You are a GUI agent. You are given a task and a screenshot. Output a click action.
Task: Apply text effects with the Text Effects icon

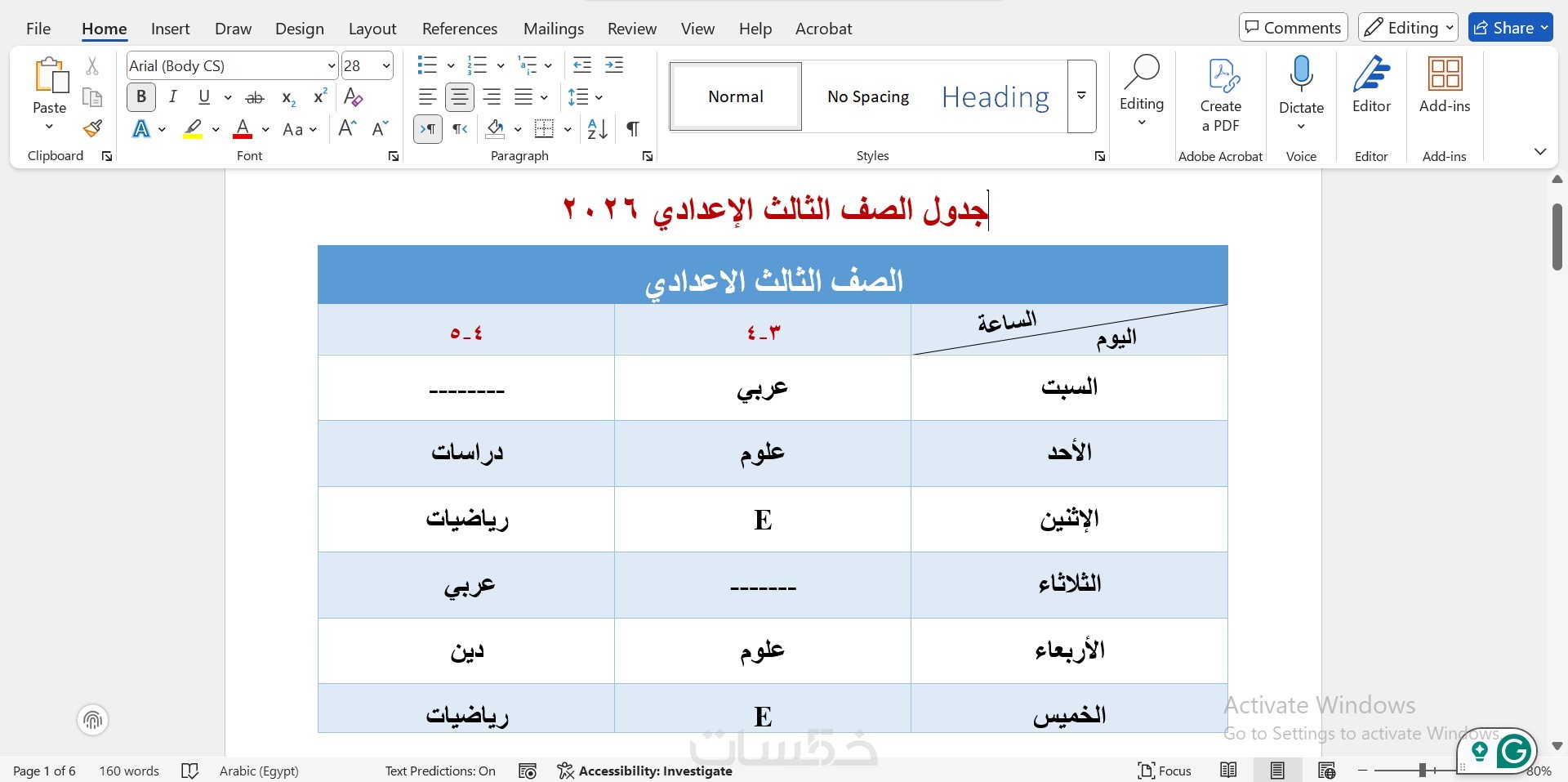pyautogui.click(x=141, y=129)
